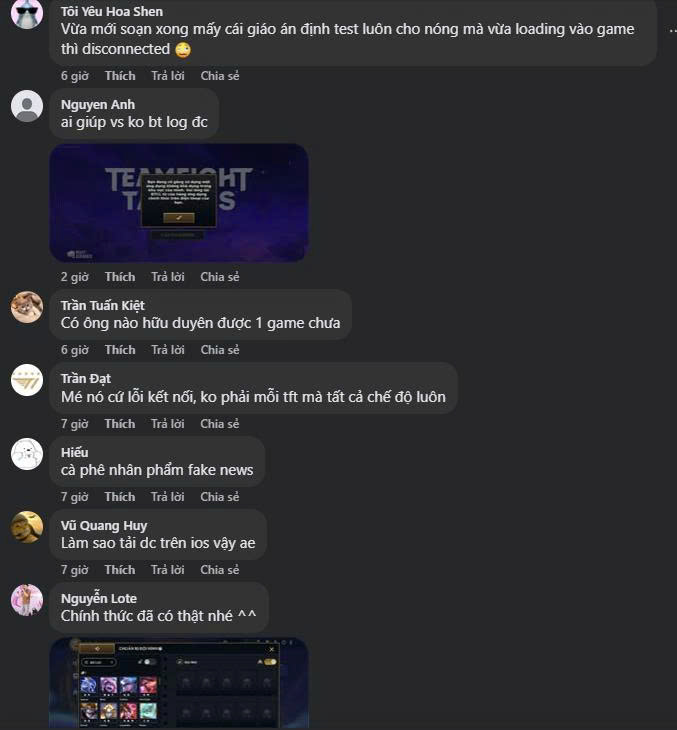This screenshot has height=730, width=677.
Task: Open Nguyễn Lote's name link
Action: point(99,598)
